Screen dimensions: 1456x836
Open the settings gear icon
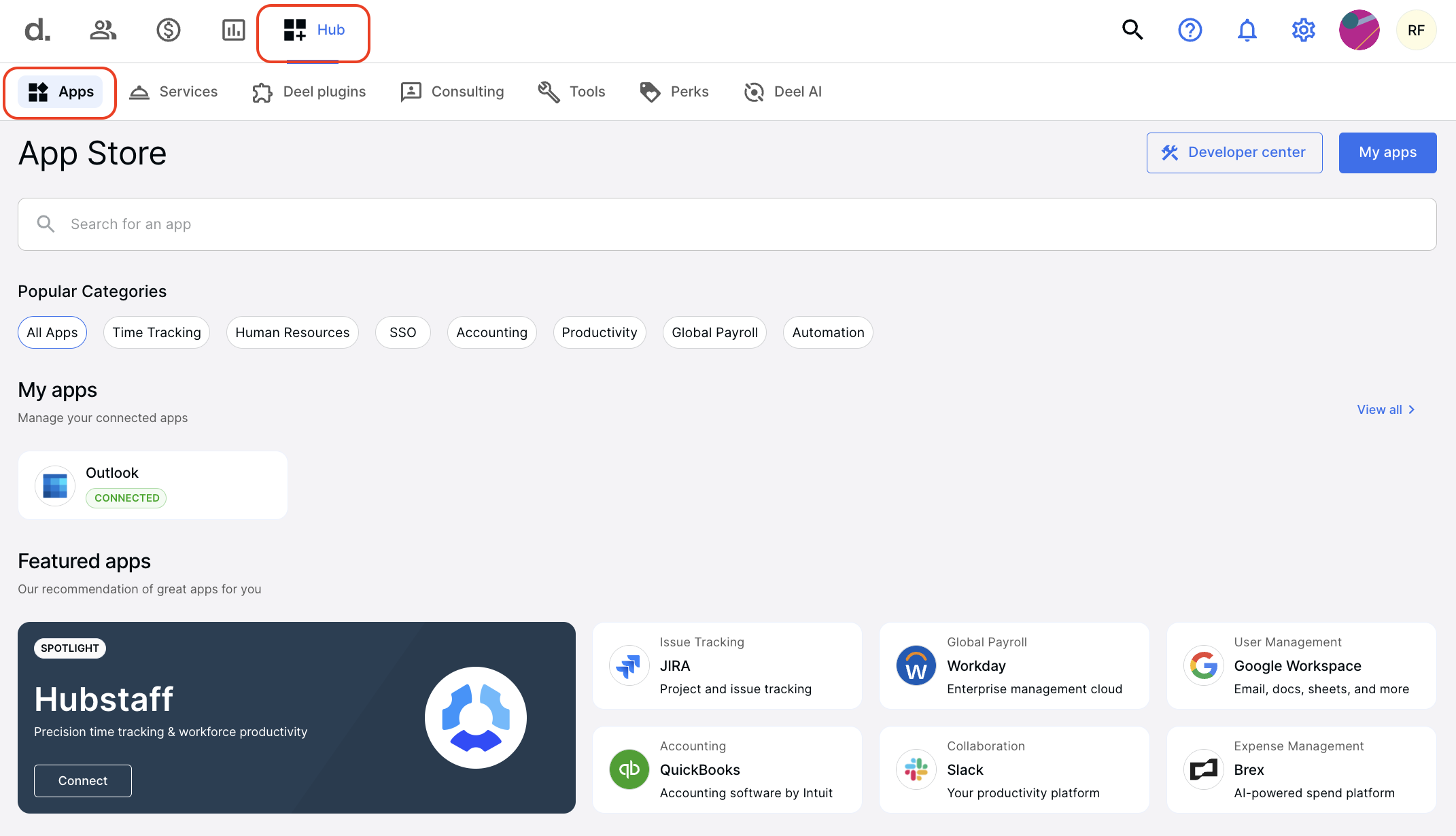point(1303,30)
